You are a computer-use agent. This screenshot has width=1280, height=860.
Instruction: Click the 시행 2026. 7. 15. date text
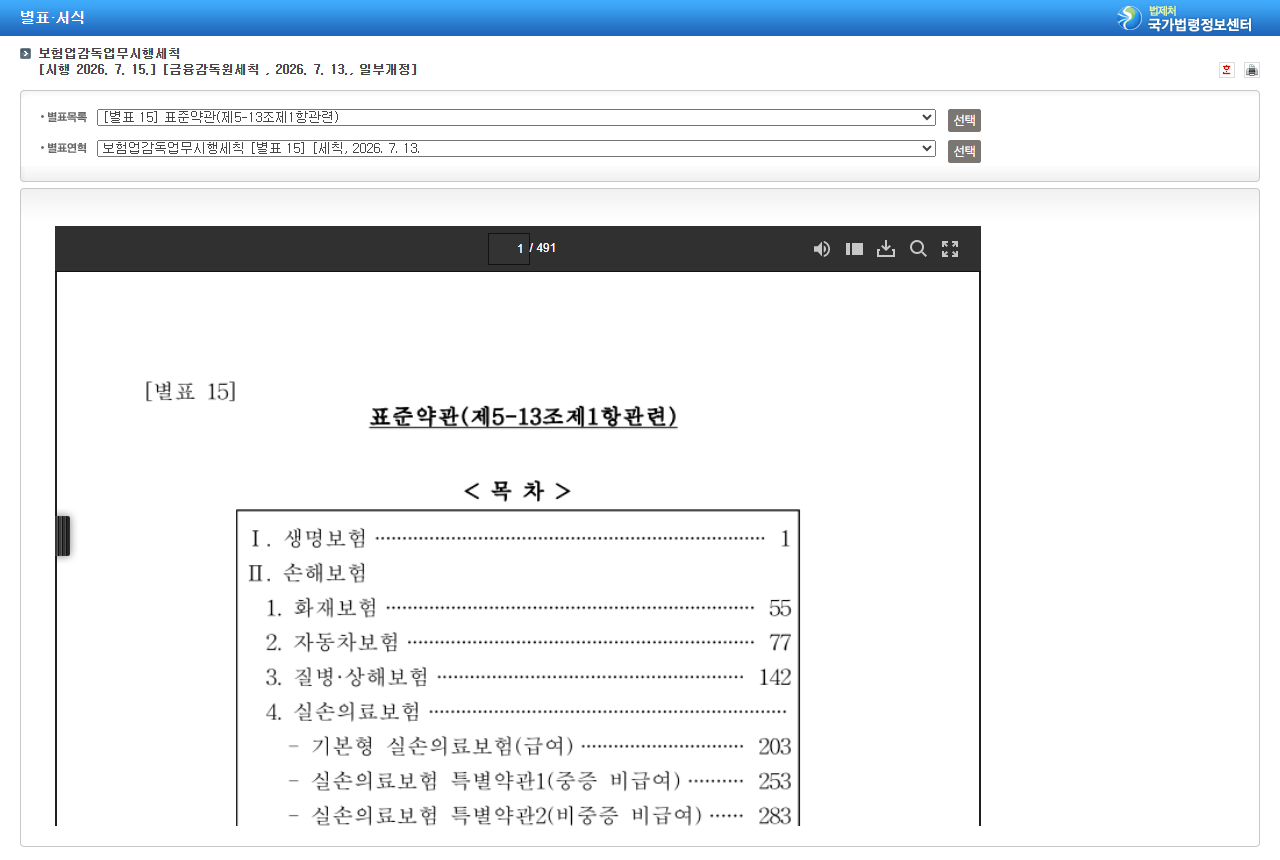tap(97, 70)
